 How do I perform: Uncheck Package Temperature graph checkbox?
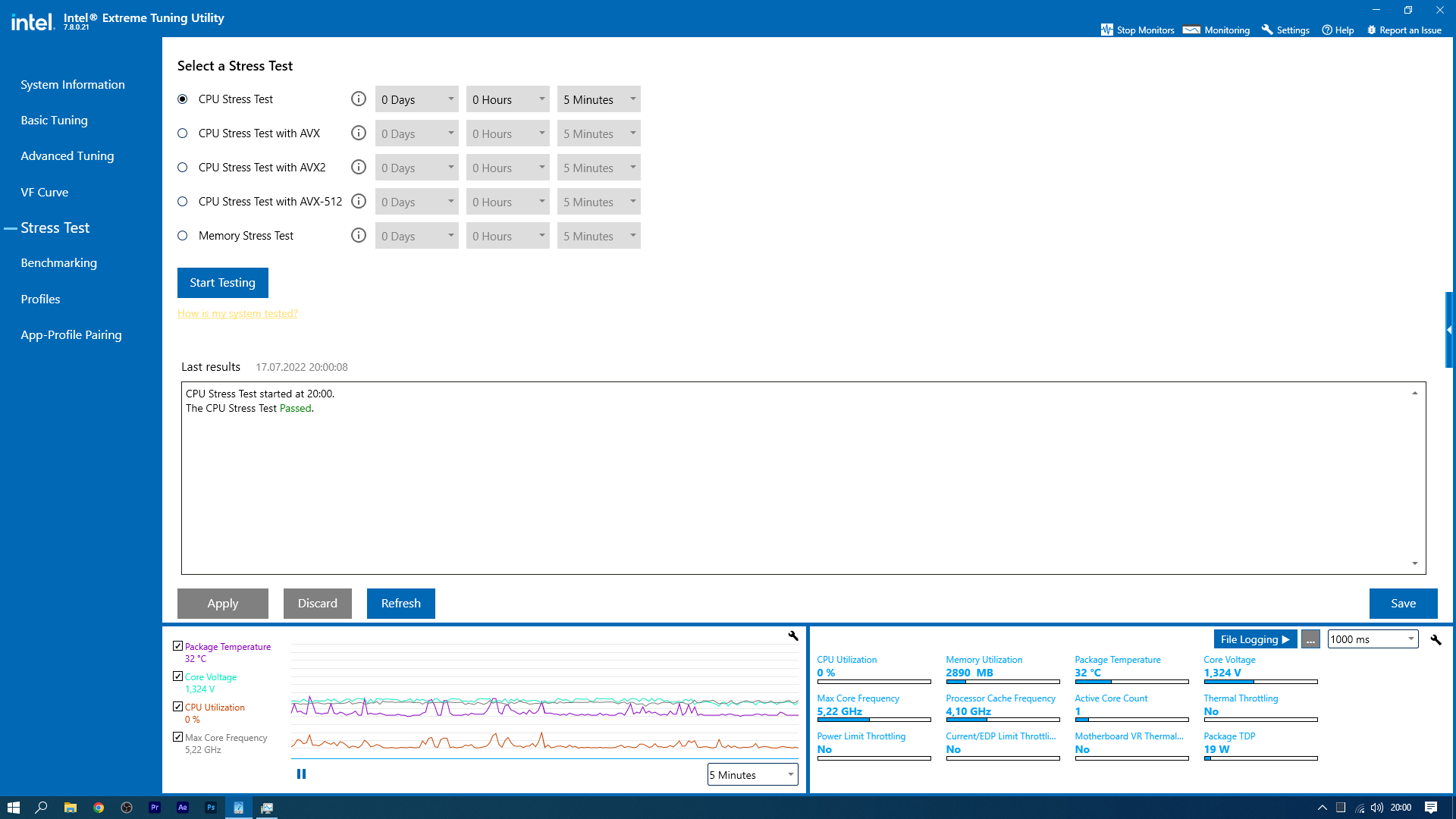177,646
